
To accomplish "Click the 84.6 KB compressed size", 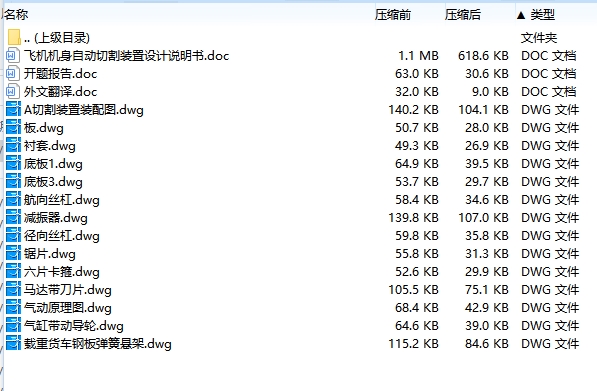I will point(487,344).
